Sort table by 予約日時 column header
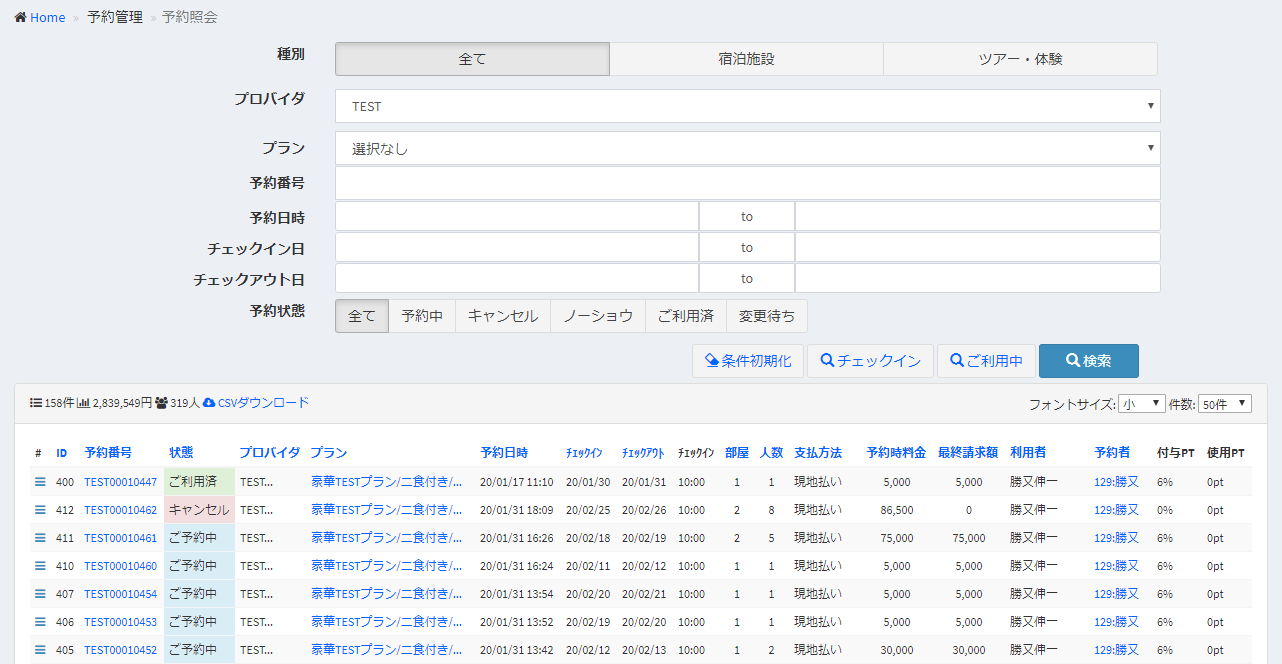The width and height of the screenshot is (1282, 664). (504, 453)
